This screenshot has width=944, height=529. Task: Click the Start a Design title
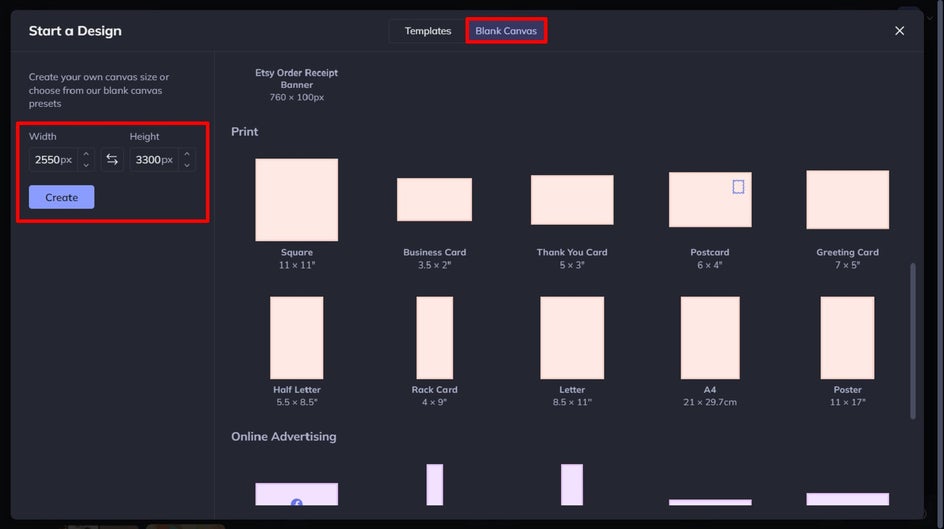click(75, 31)
